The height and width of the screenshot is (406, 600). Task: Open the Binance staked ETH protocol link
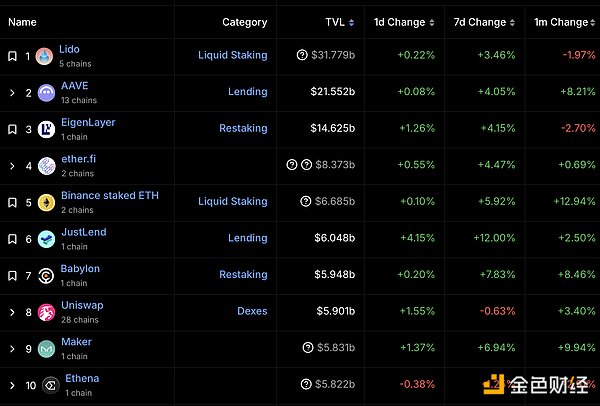[108, 196]
